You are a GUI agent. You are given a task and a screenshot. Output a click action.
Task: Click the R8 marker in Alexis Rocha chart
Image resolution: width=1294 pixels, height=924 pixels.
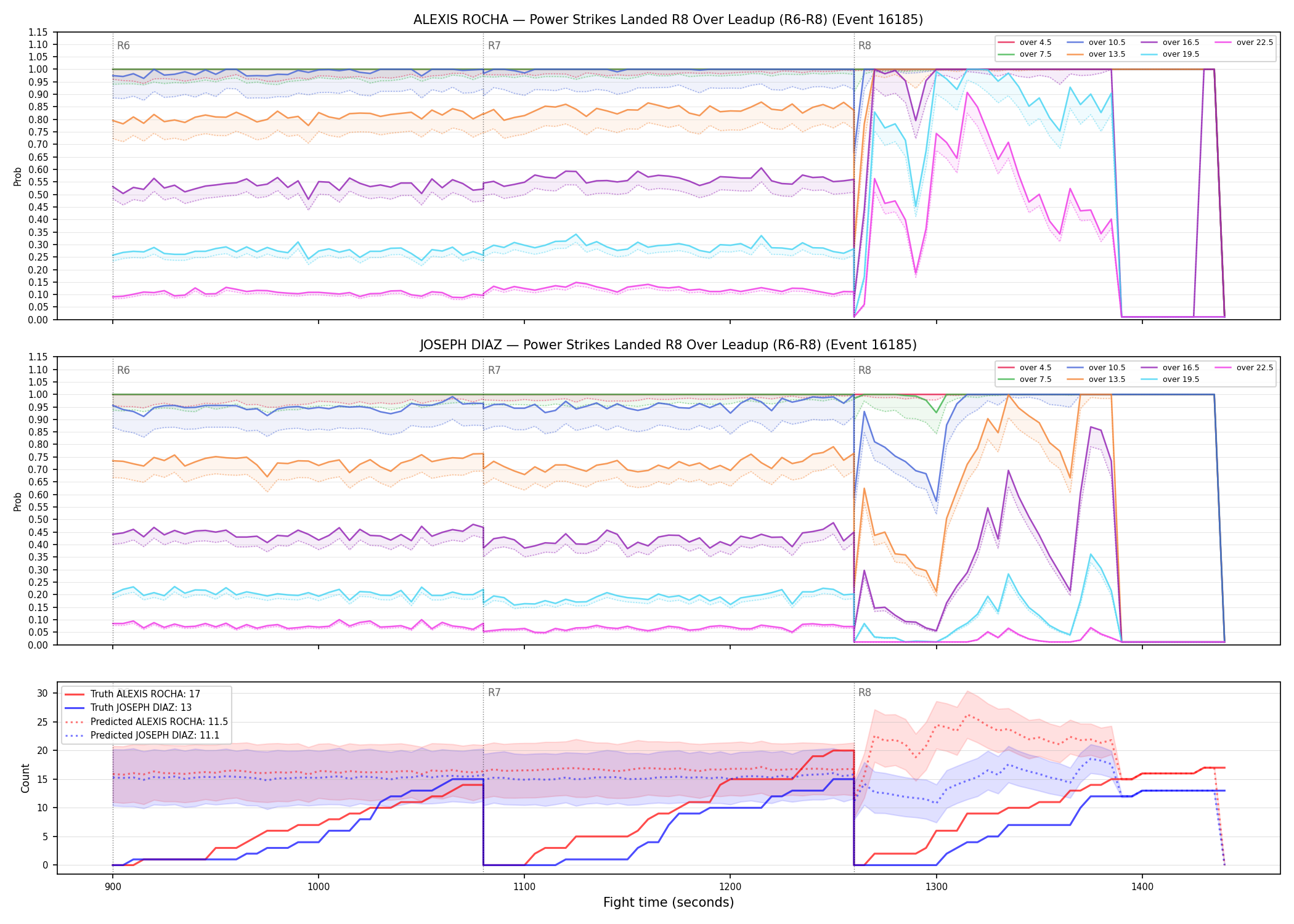[x=865, y=46]
